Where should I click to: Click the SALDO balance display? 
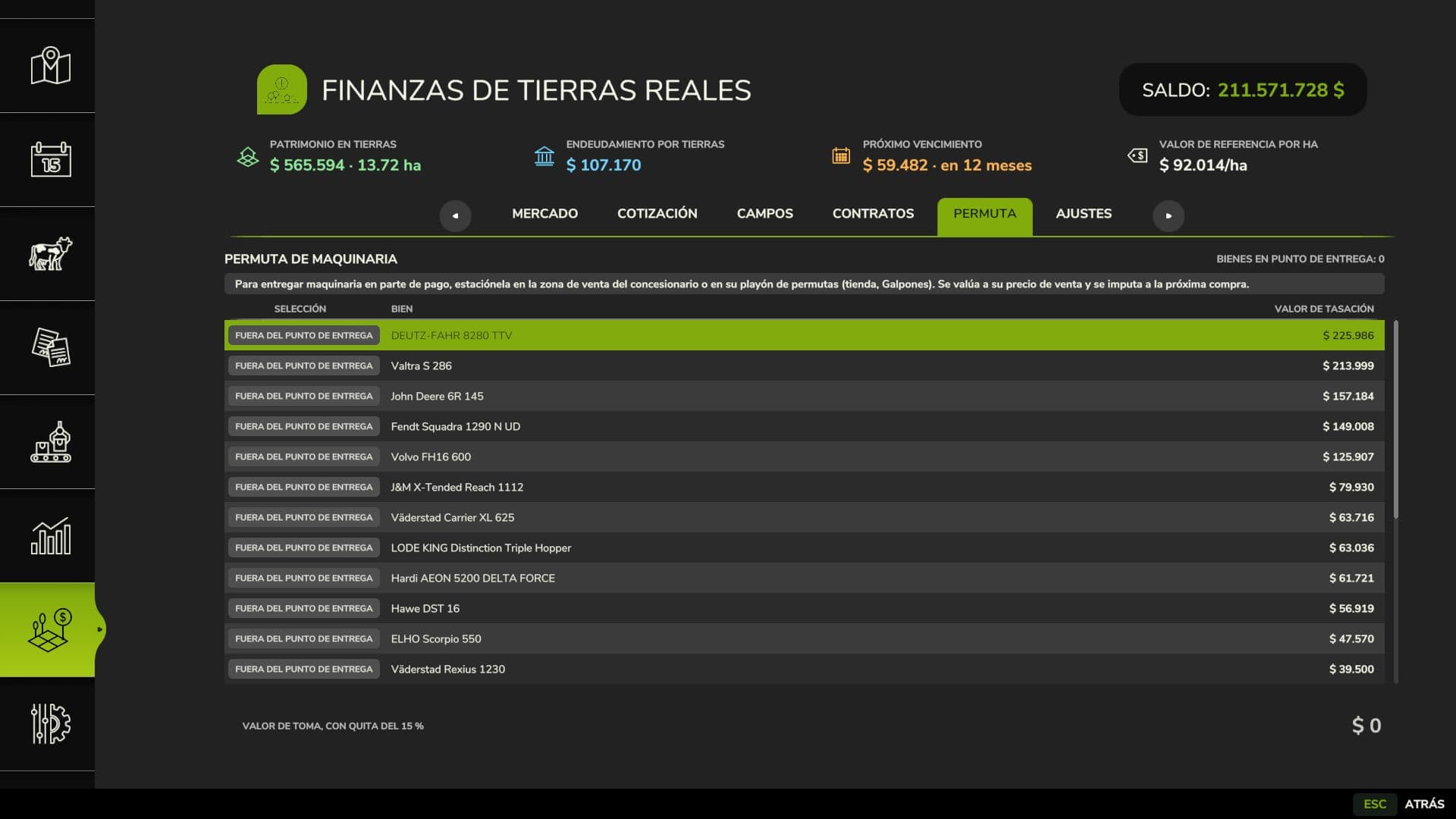[x=1242, y=89]
